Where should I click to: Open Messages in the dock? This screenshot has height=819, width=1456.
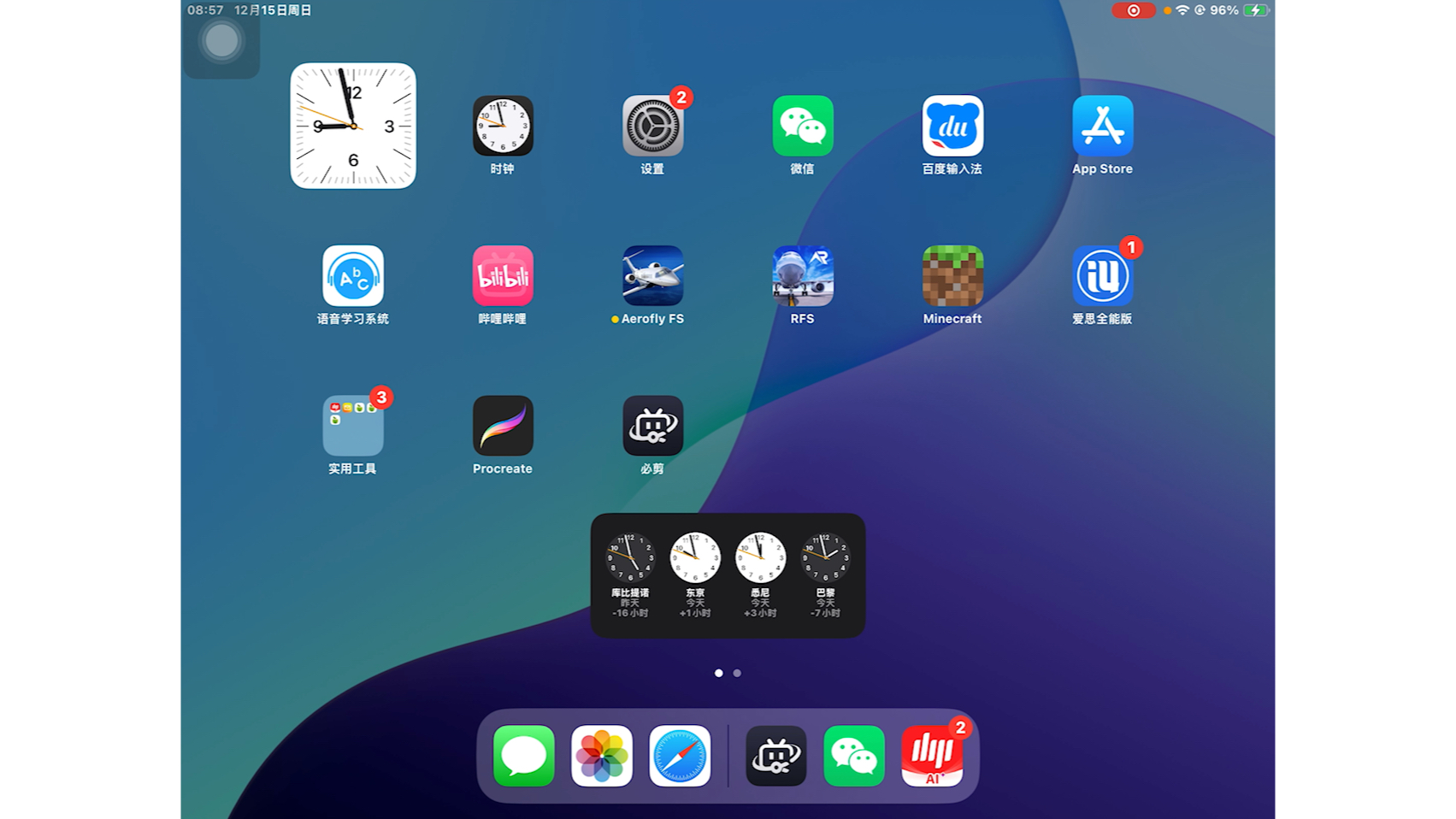[524, 756]
